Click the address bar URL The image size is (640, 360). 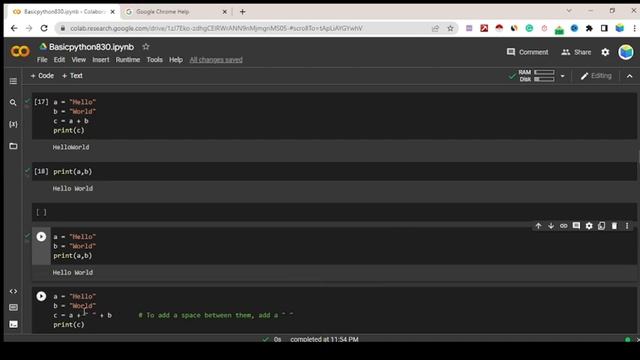pyautogui.click(x=216, y=28)
